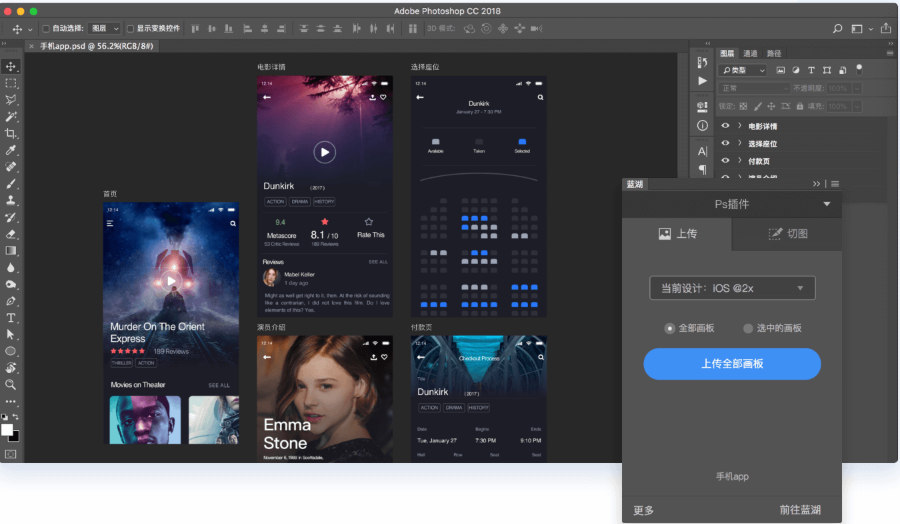900x524 pixels.
Task: Open the 正常 blend mode dropdown
Action: [x=754, y=88]
